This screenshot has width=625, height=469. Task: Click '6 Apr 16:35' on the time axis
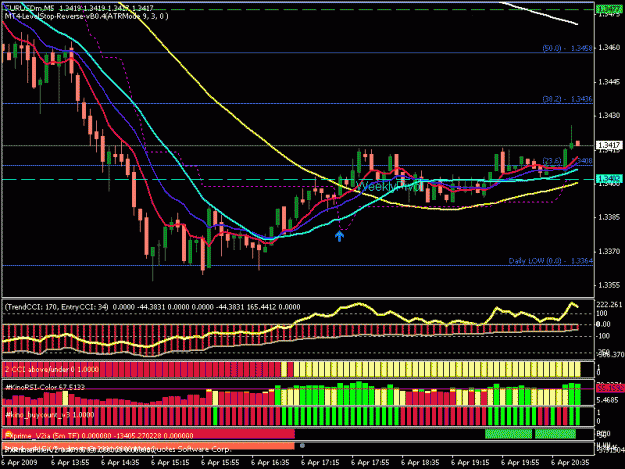coord(270,463)
